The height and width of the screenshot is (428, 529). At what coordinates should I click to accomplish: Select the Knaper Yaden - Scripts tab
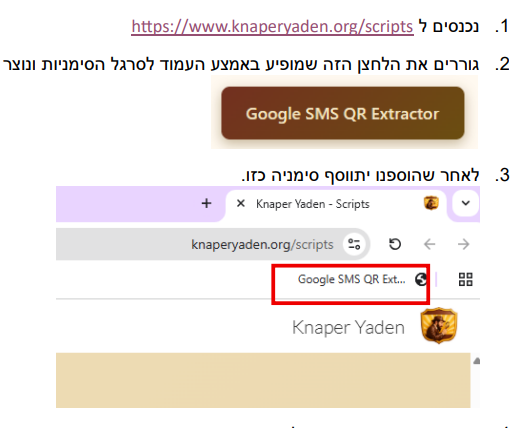coord(336,204)
